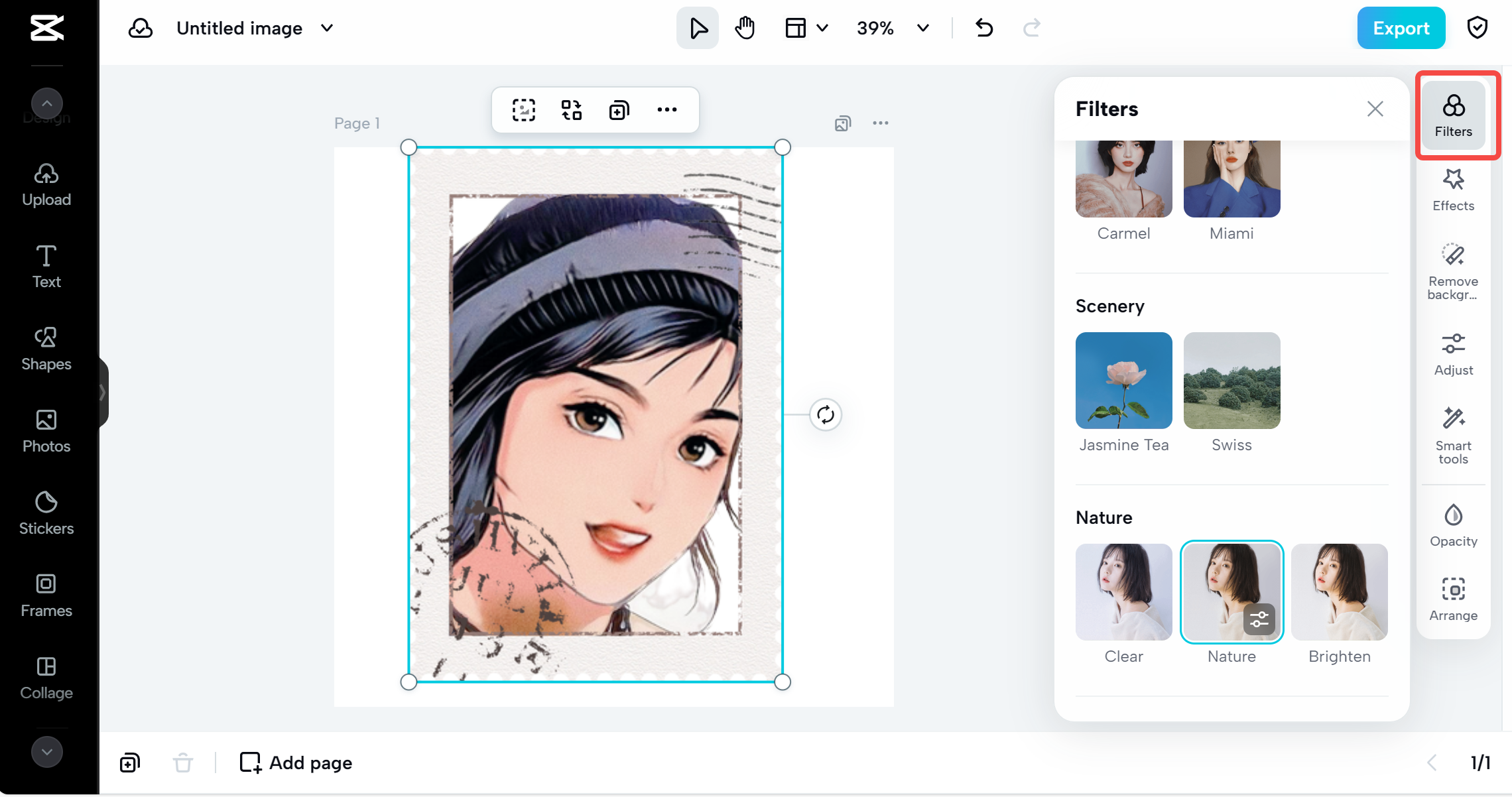This screenshot has width=1512, height=797.
Task: Open the Effects panel
Action: (x=1453, y=189)
